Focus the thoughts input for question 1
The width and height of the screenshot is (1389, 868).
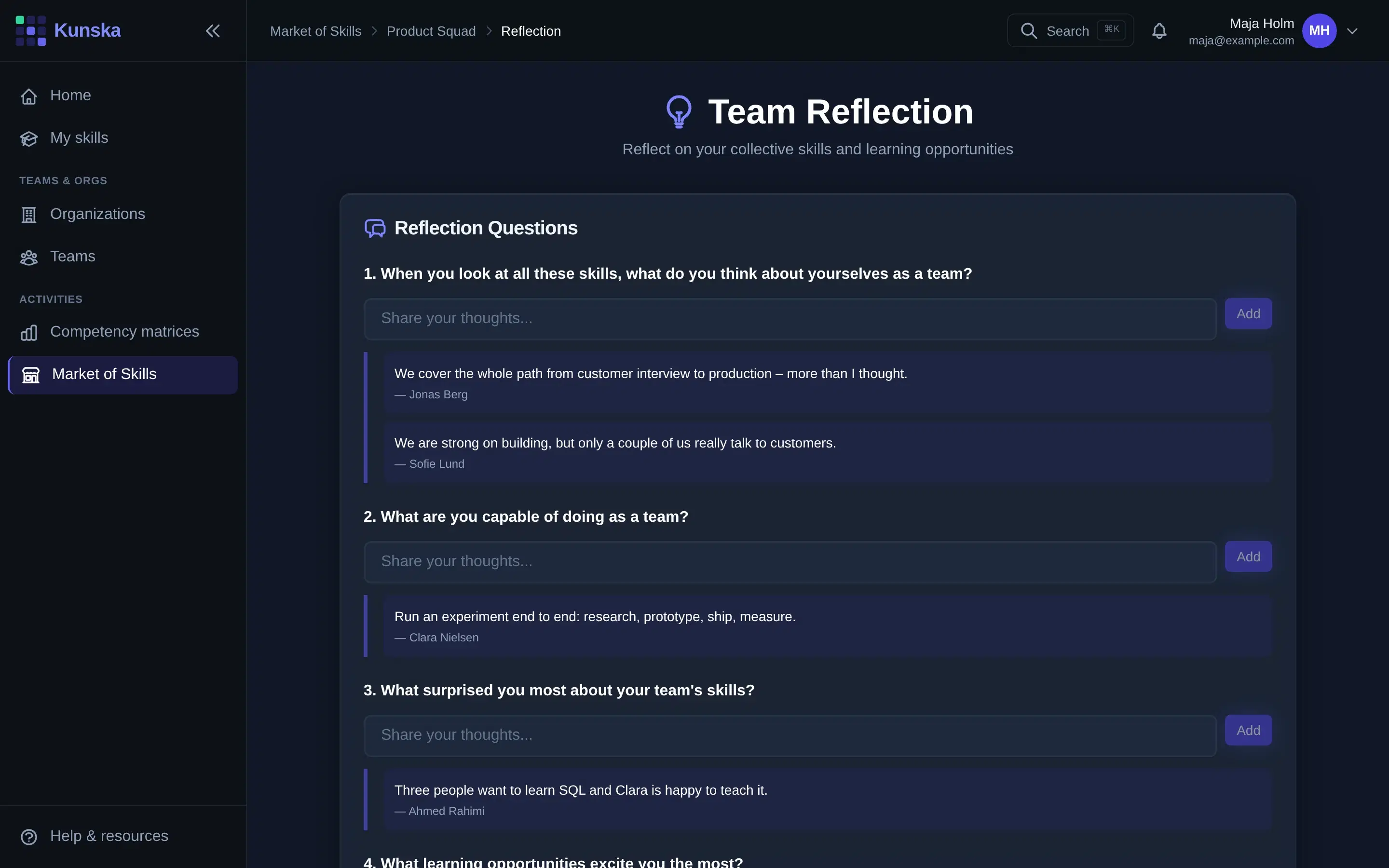[x=790, y=319]
